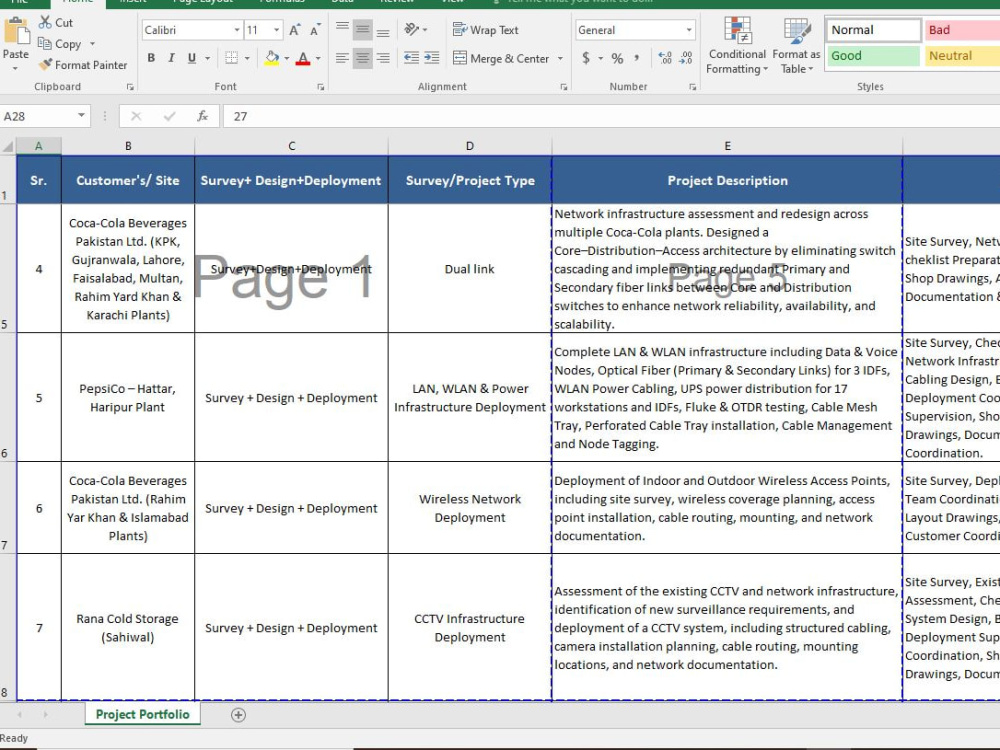Open Format as Table gallery
This screenshot has height=750, width=1000.
[x=796, y=45]
